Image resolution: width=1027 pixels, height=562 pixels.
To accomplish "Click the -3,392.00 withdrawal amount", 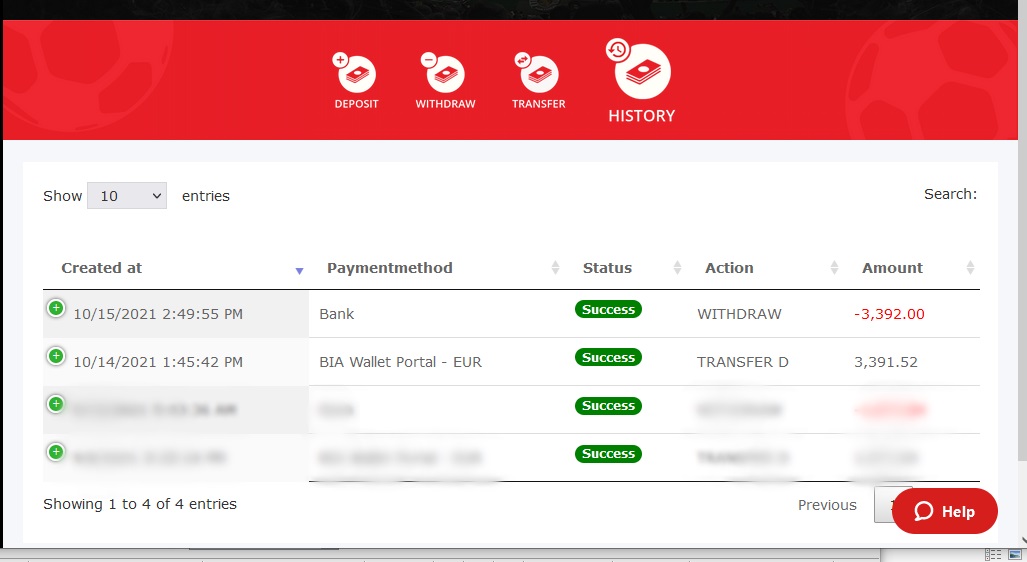I will [x=889, y=314].
